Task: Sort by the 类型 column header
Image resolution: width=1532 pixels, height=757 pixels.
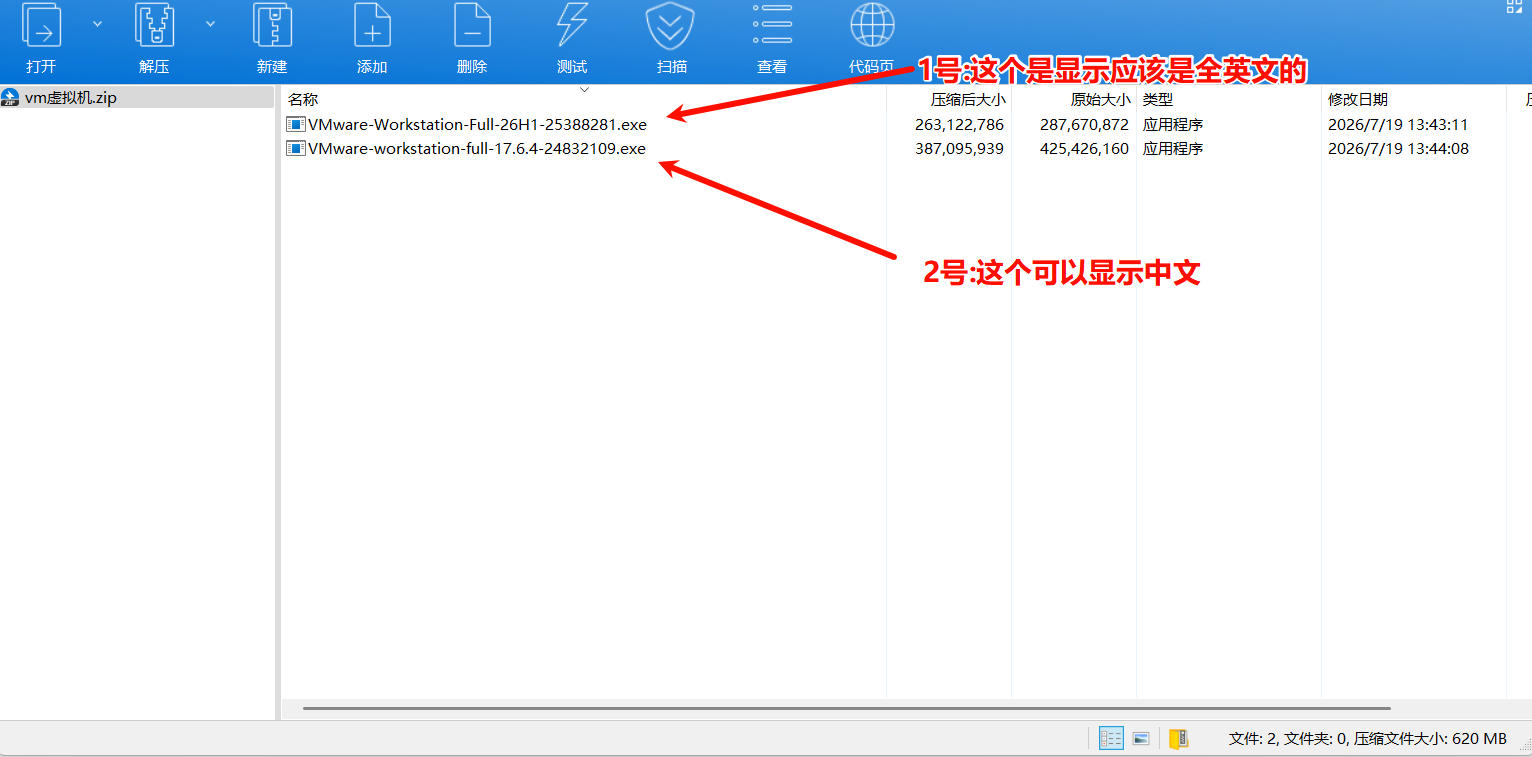Action: click(x=1158, y=100)
